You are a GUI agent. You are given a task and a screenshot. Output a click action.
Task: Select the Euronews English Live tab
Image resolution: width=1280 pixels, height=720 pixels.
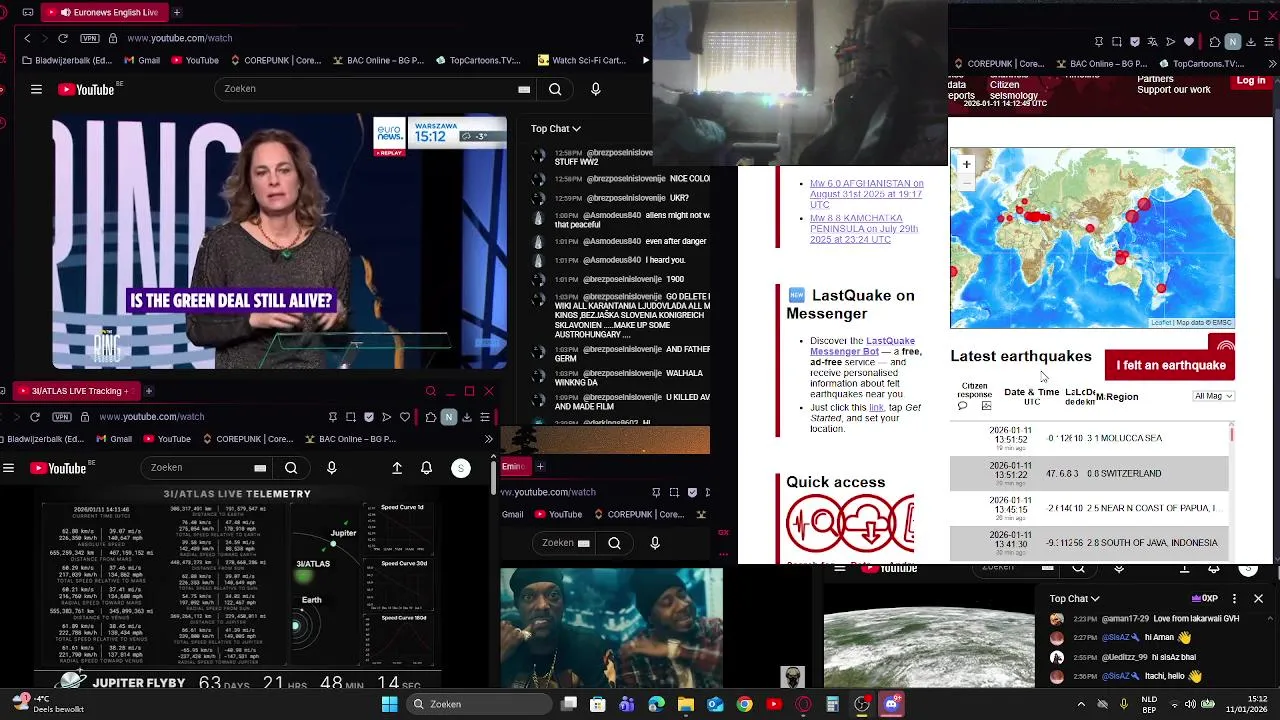105,12
